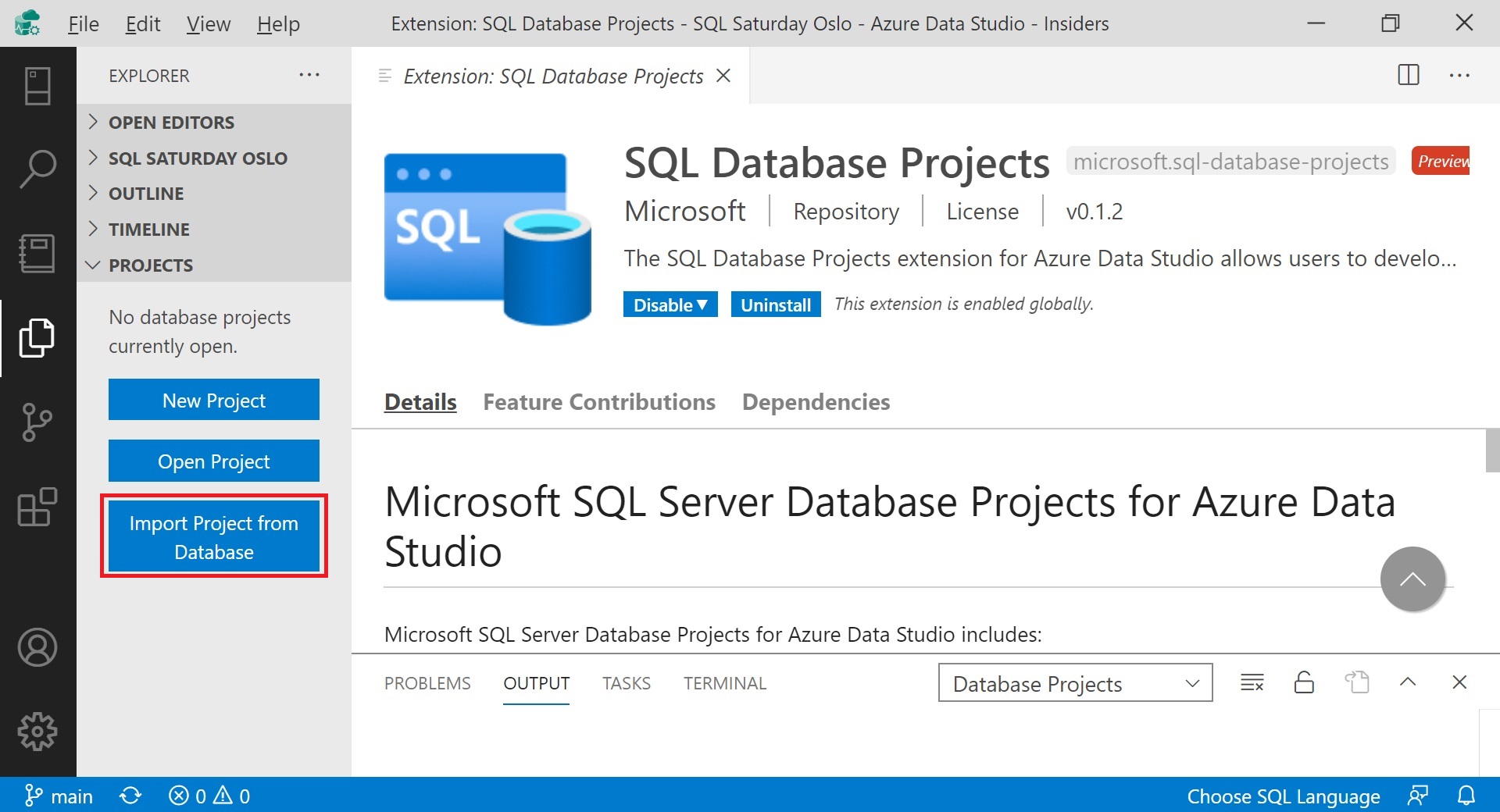Open the View menu
The height and width of the screenshot is (812, 1500).
point(206,23)
